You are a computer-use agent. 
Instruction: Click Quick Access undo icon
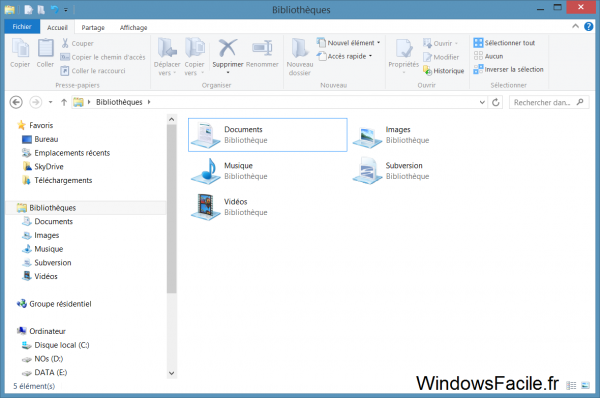pyautogui.click(x=55, y=10)
